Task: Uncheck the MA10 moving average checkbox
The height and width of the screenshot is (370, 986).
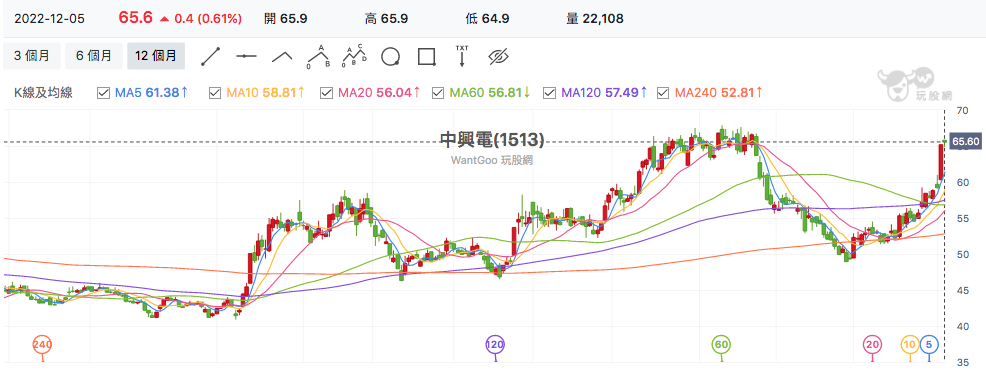Action: pos(214,93)
